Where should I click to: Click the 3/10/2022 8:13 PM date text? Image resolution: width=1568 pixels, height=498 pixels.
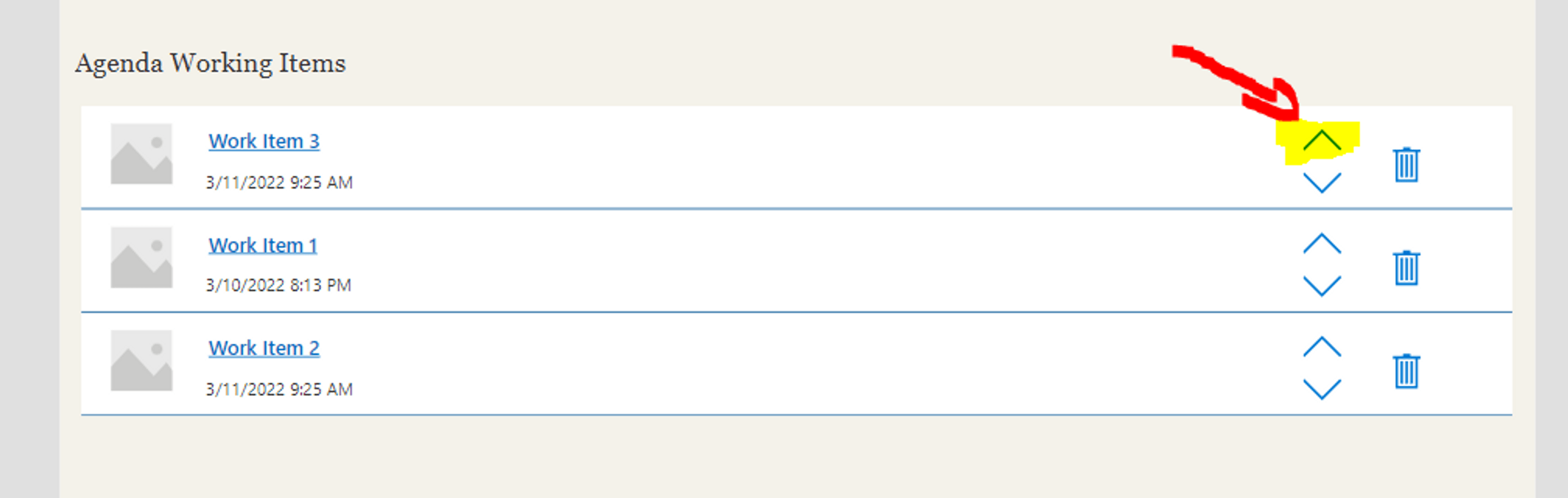click(278, 285)
